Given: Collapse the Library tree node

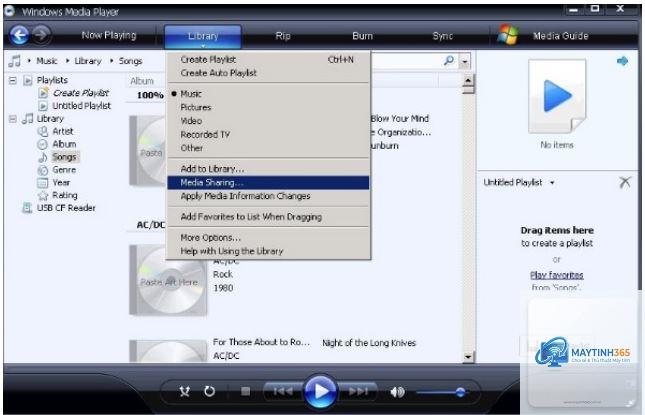Looking at the screenshot, I should 13,119.
